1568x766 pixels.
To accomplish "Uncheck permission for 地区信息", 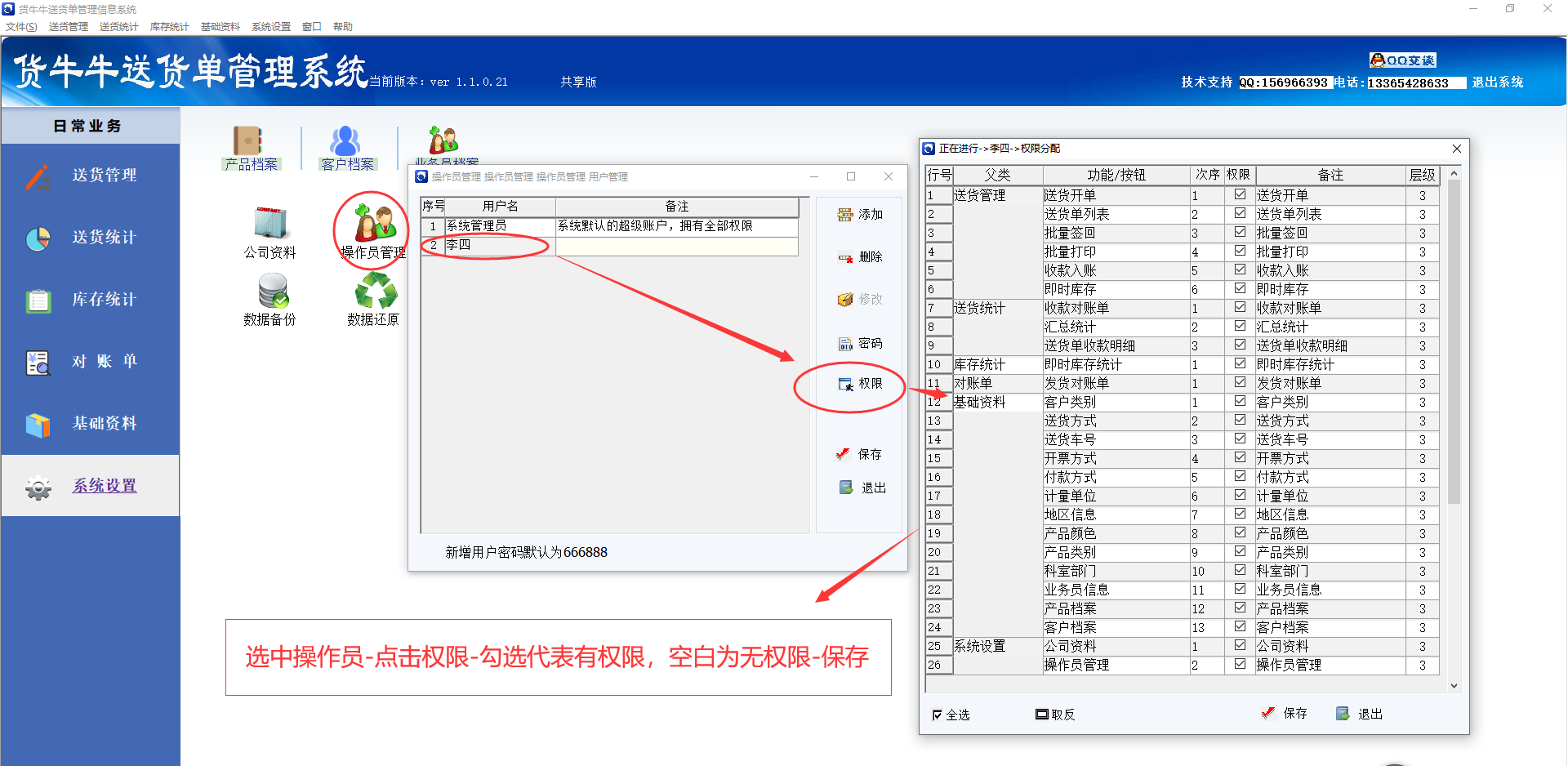I will tap(1240, 514).
